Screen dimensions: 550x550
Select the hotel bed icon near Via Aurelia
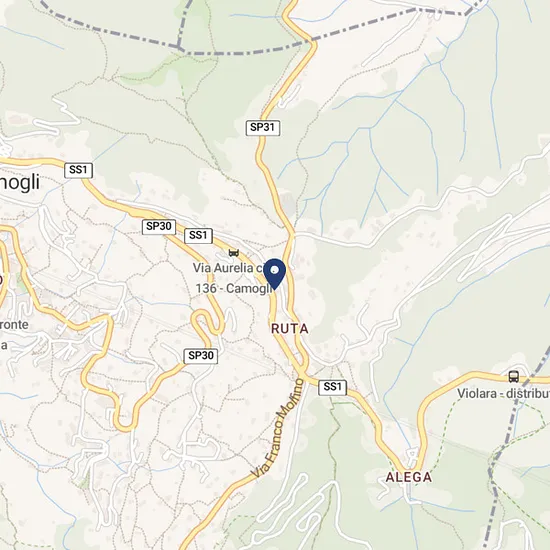[x=234, y=252]
